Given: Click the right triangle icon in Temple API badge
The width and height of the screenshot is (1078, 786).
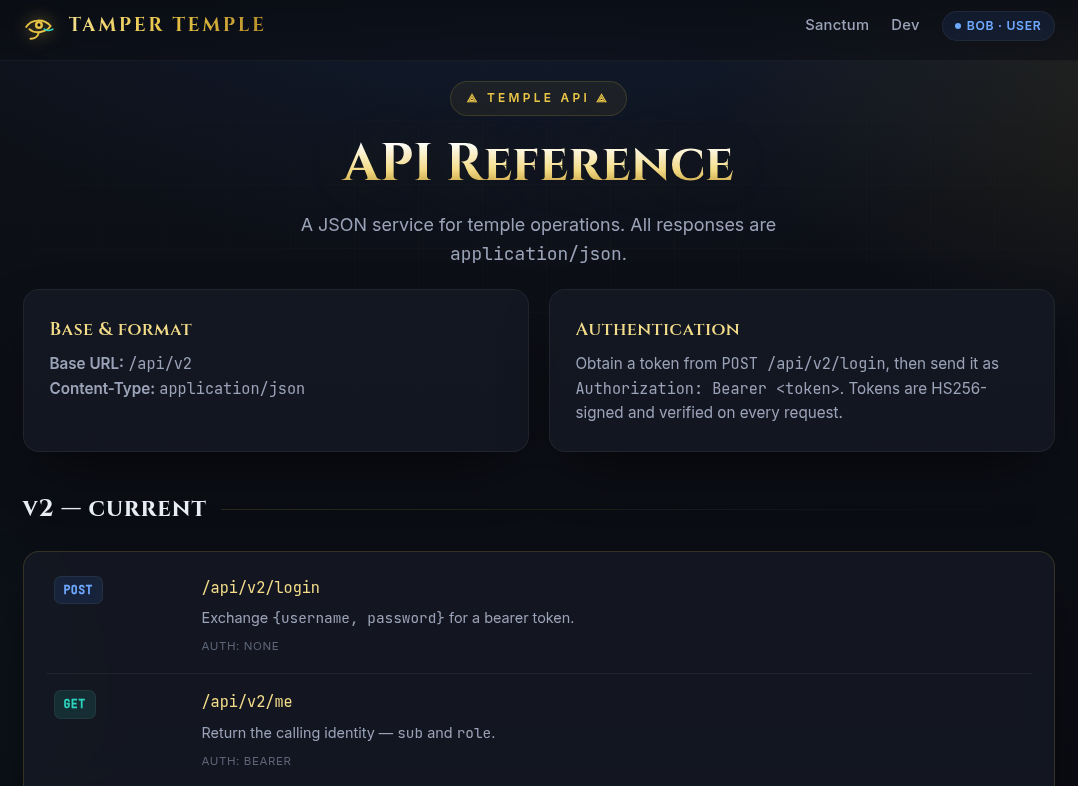Looking at the screenshot, I should (602, 98).
